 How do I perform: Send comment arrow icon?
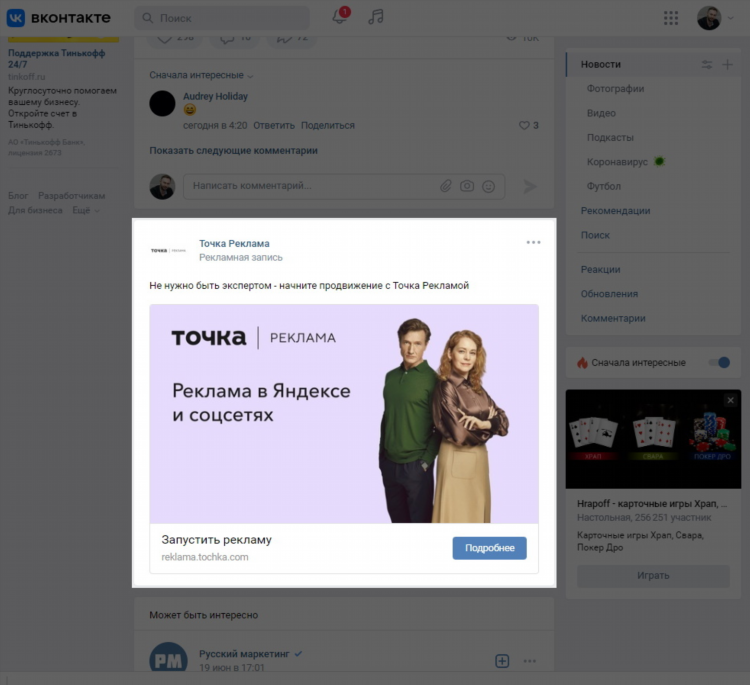530,187
